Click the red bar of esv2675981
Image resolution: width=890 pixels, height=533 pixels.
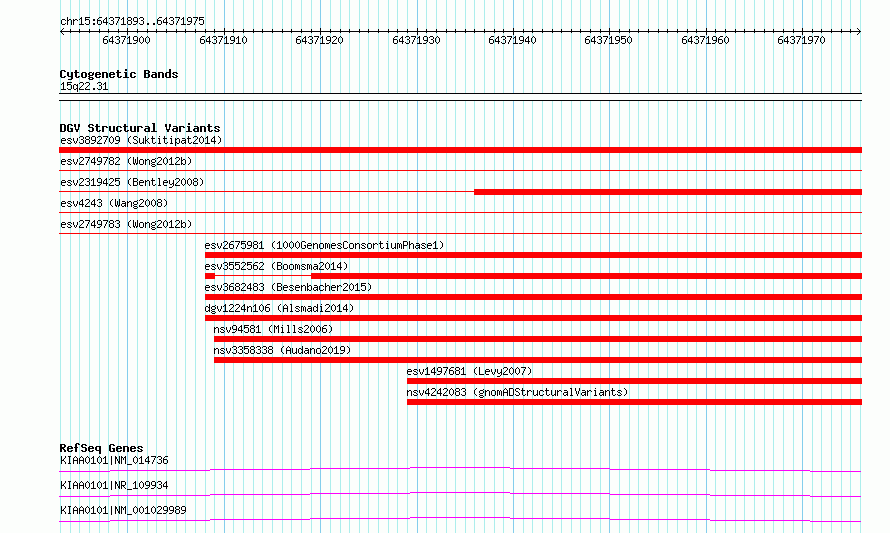(533, 255)
